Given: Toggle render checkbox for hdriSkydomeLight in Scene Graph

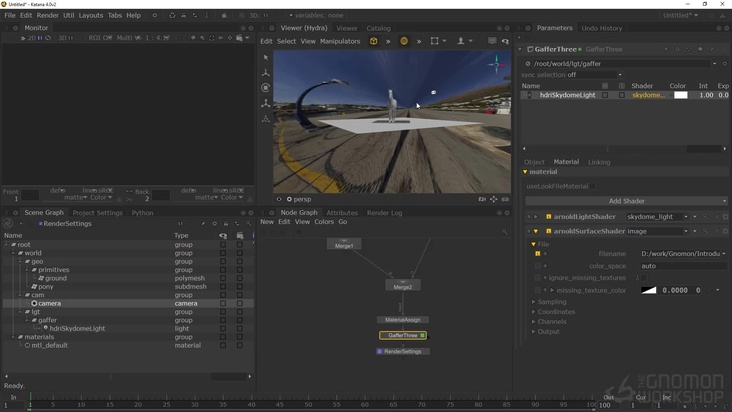Looking at the screenshot, I should coord(239,328).
